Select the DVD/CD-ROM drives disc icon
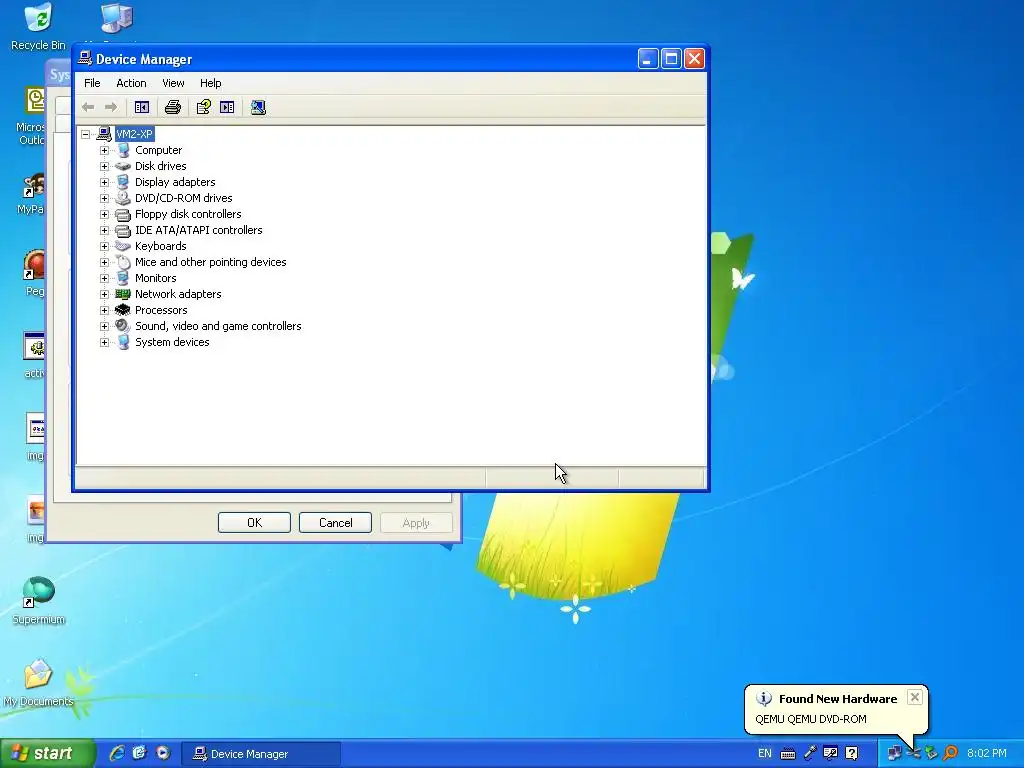The image size is (1024, 768). tap(123, 198)
